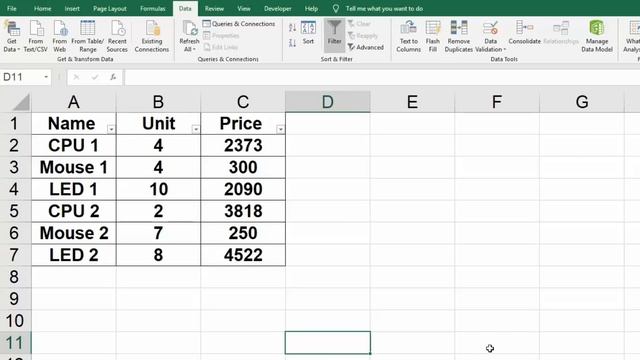Image resolution: width=640 pixels, height=360 pixels.
Task: Expand the Unit column filter dropdown
Action: [196, 129]
